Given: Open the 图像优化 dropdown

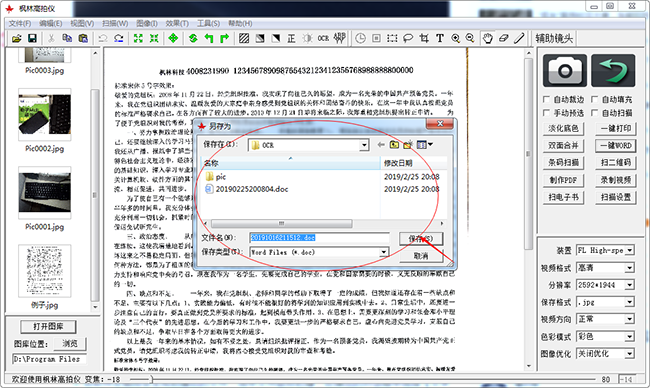Looking at the screenshot, I should pyautogui.click(x=630, y=354).
